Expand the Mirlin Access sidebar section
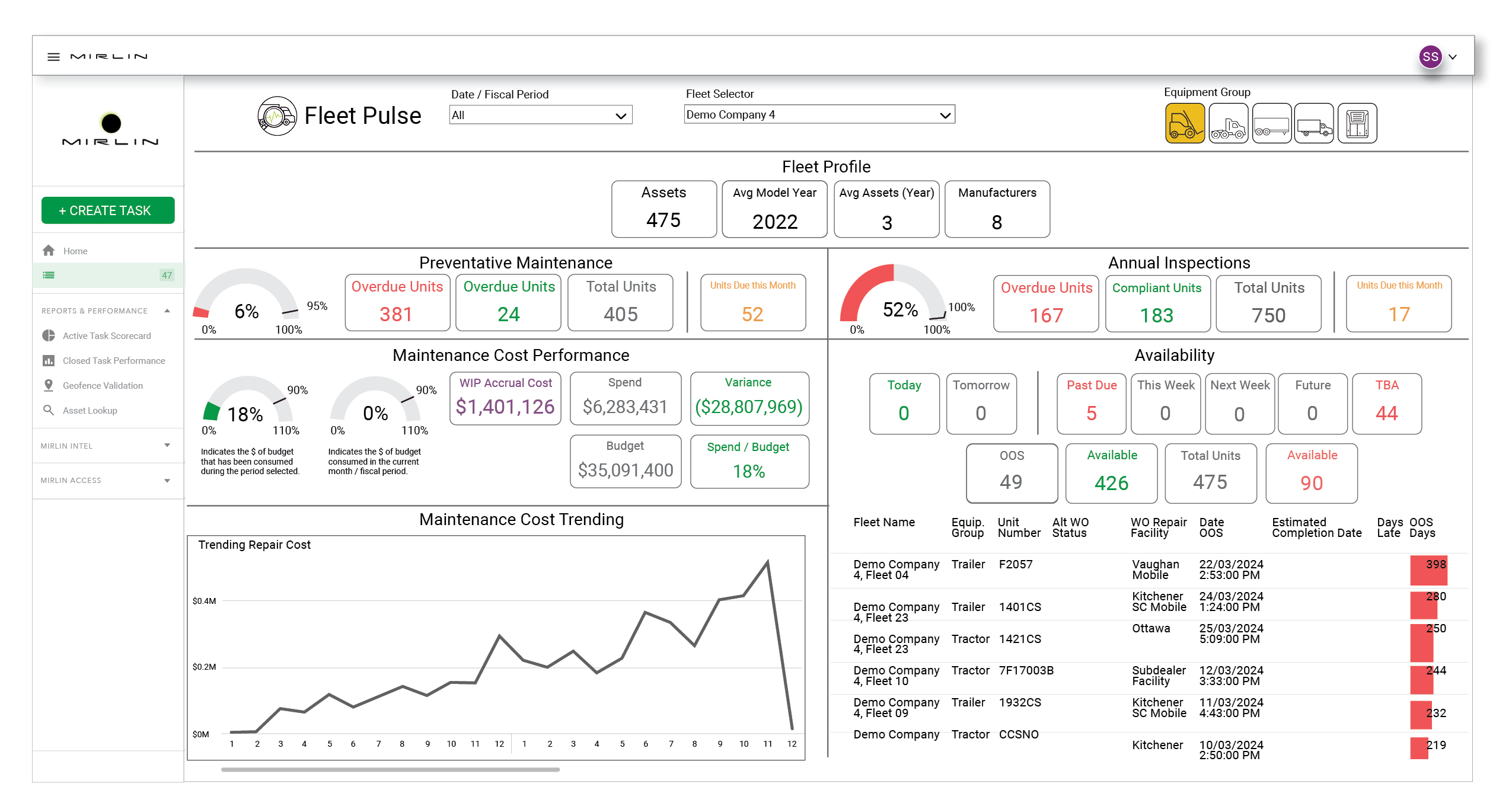1512x806 pixels. 167,480
